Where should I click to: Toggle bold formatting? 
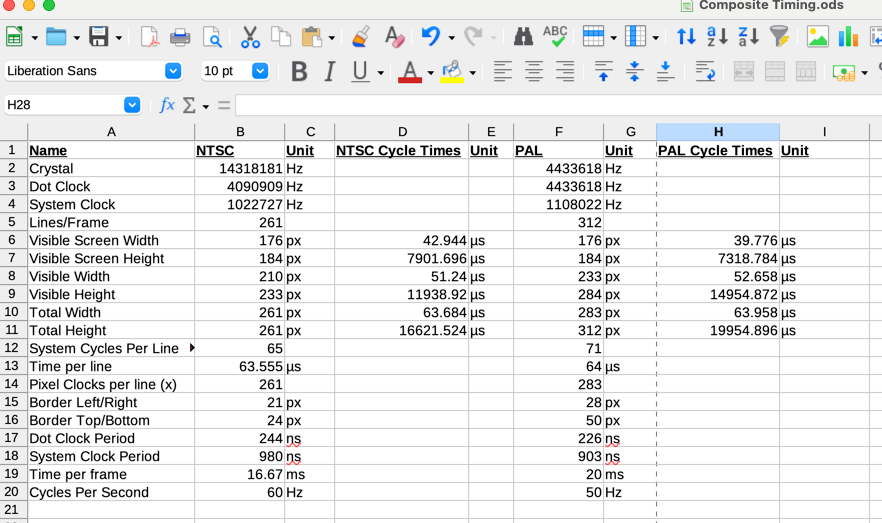point(298,71)
